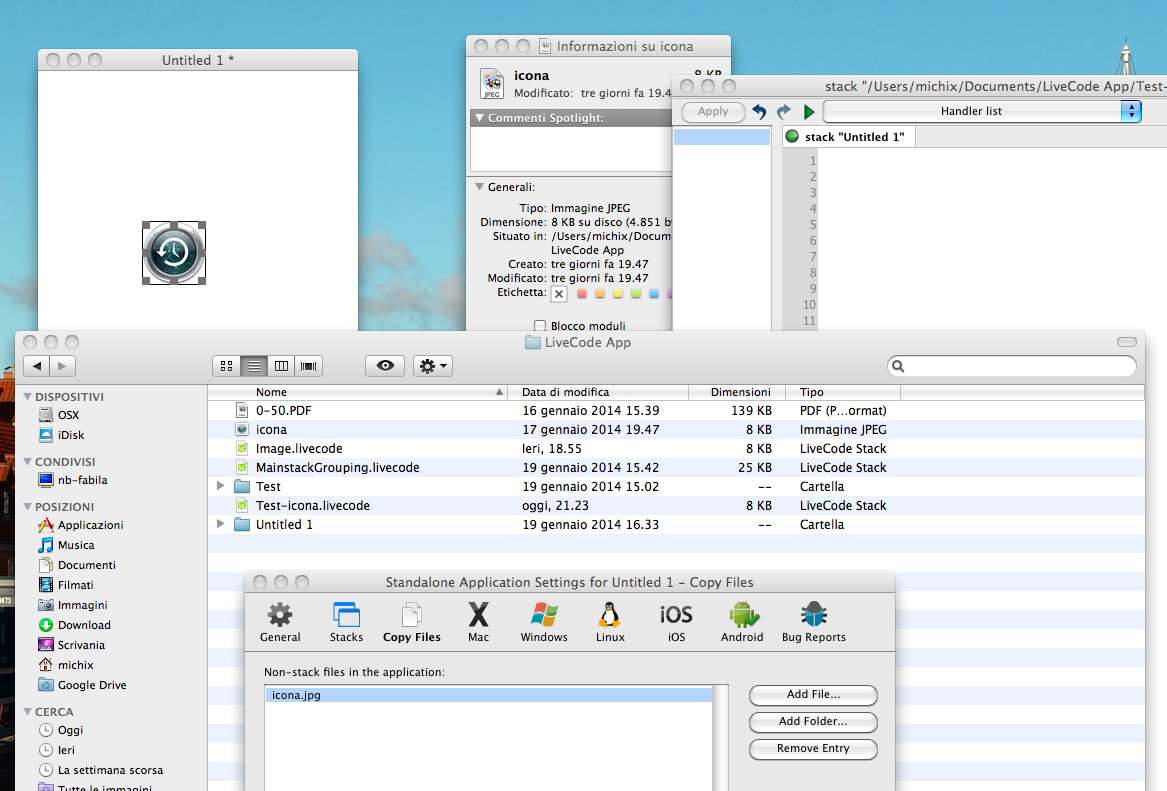
Task: Collapse the Commenti Spotlight section
Action: (479, 118)
